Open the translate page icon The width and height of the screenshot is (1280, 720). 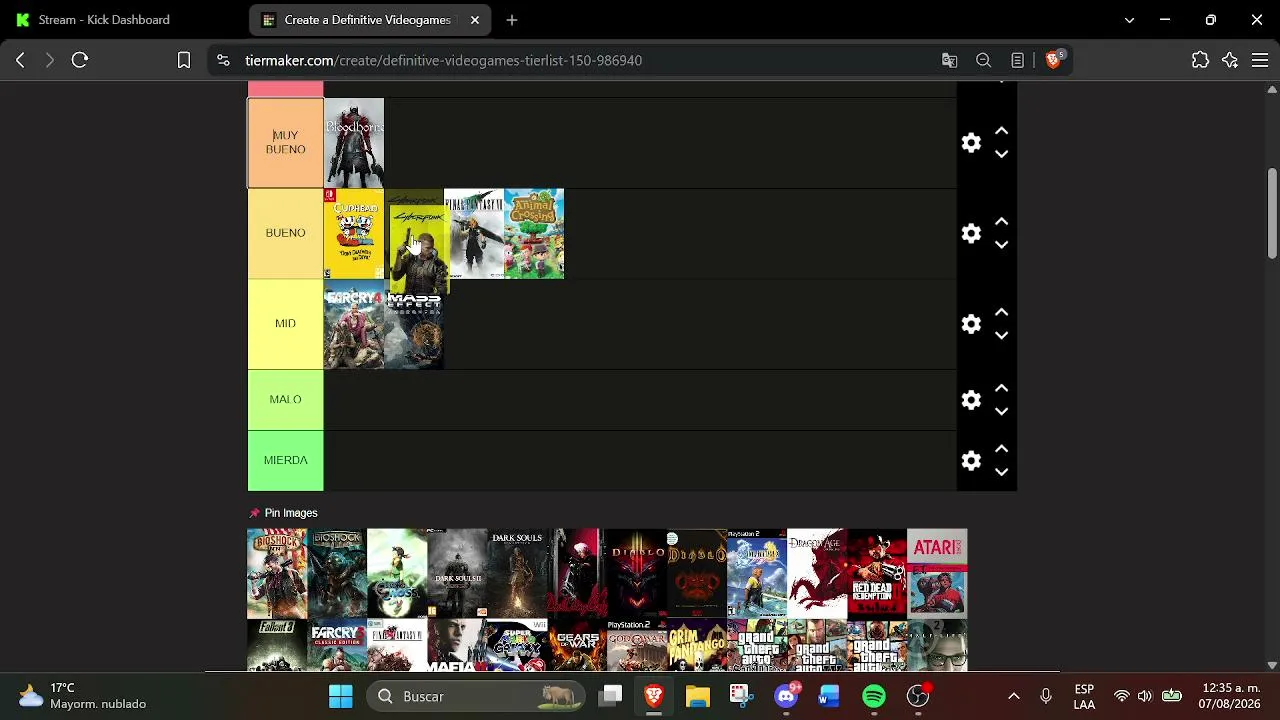[950, 60]
